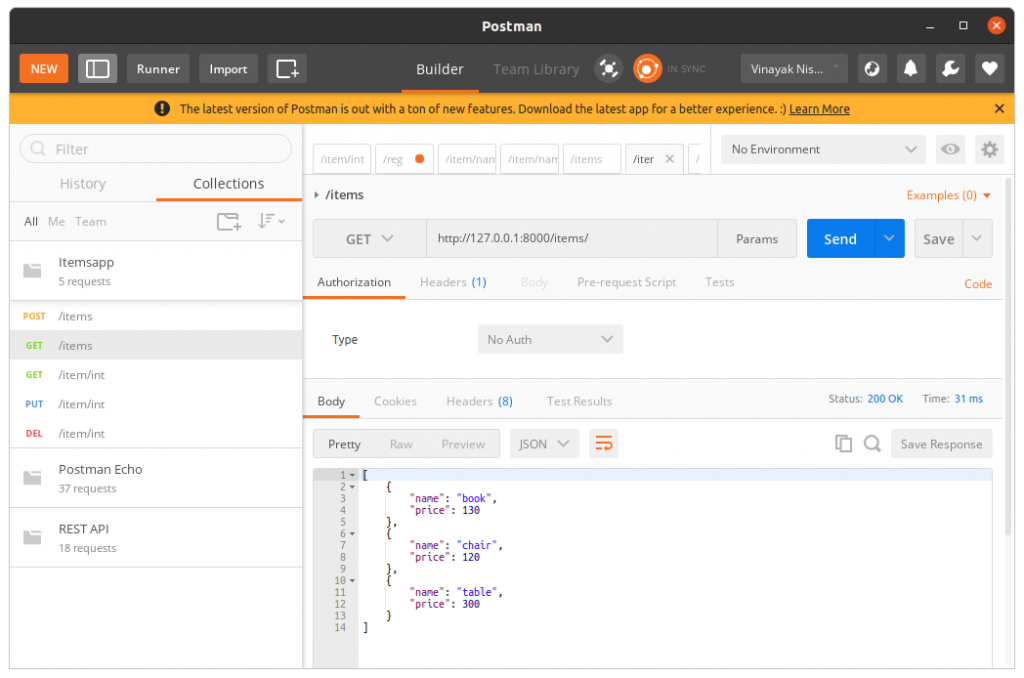Screen dimensions: 1024x678
Task: Click the sidebar Filter search field
Action: [x=156, y=149]
